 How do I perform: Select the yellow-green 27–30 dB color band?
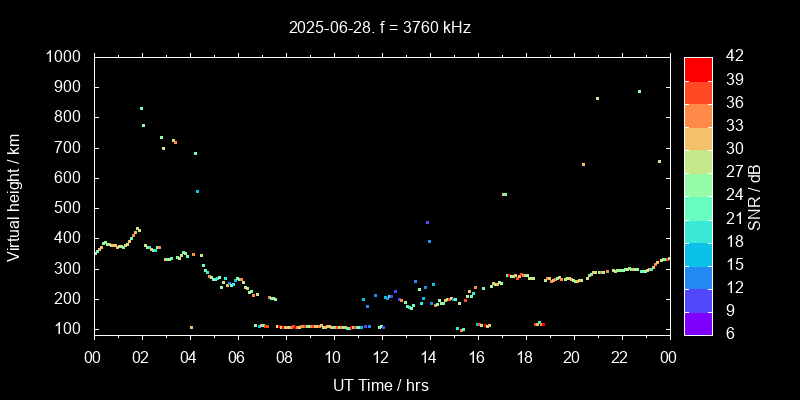[698, 160]
